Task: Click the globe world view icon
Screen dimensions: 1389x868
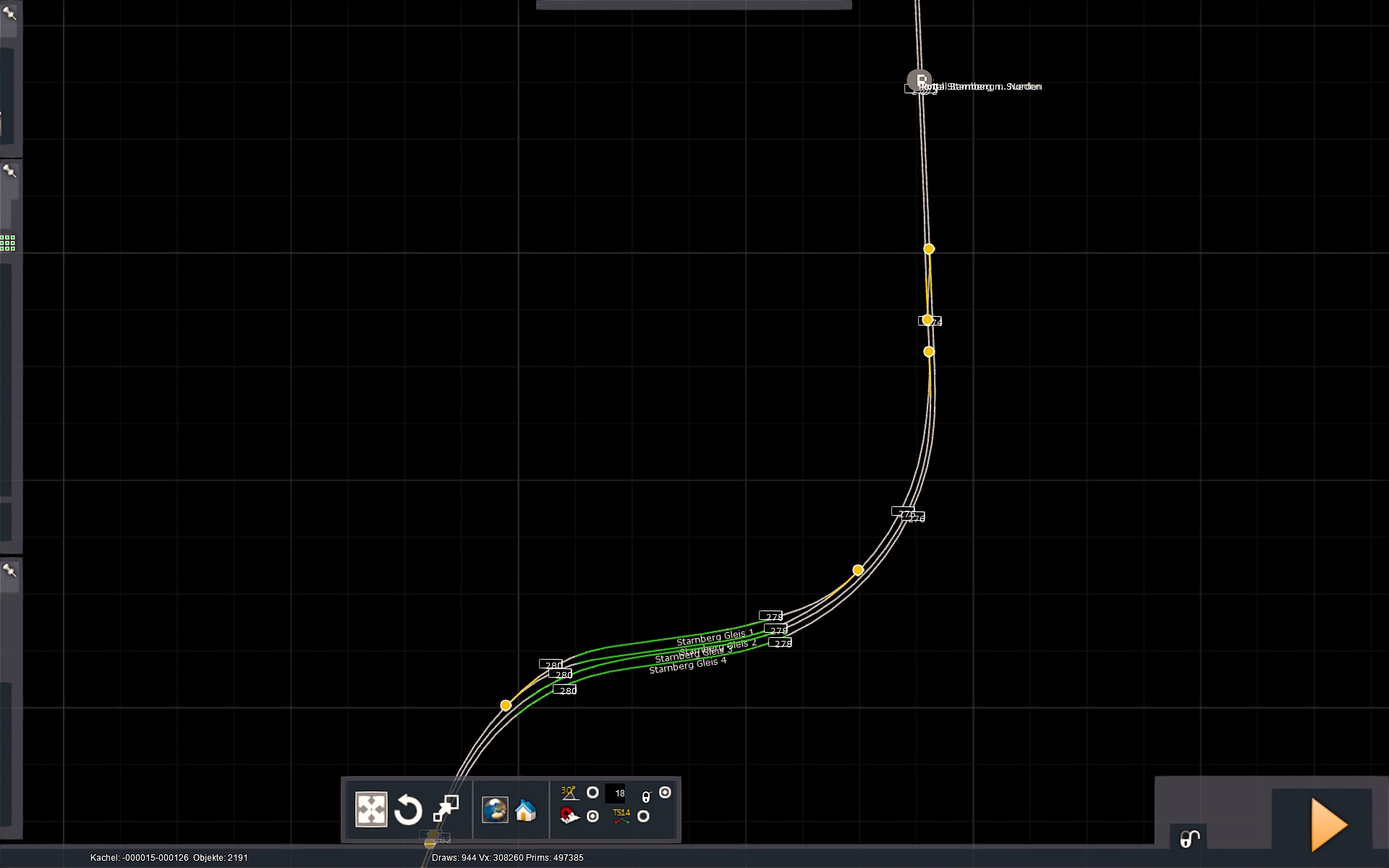Action: coord(496,809)
